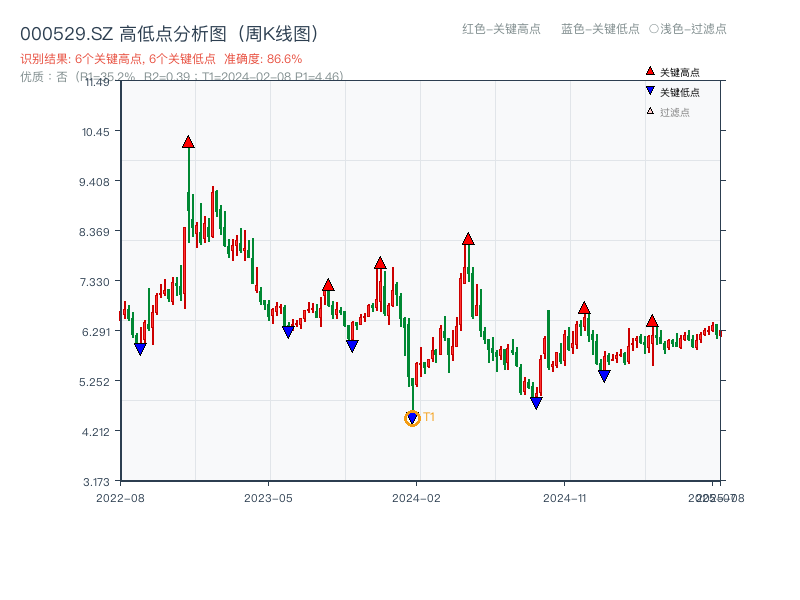Click the red triangle icon in the 关键高点 legend
This screenshot has height=600, width=800.
click(650, 71)
